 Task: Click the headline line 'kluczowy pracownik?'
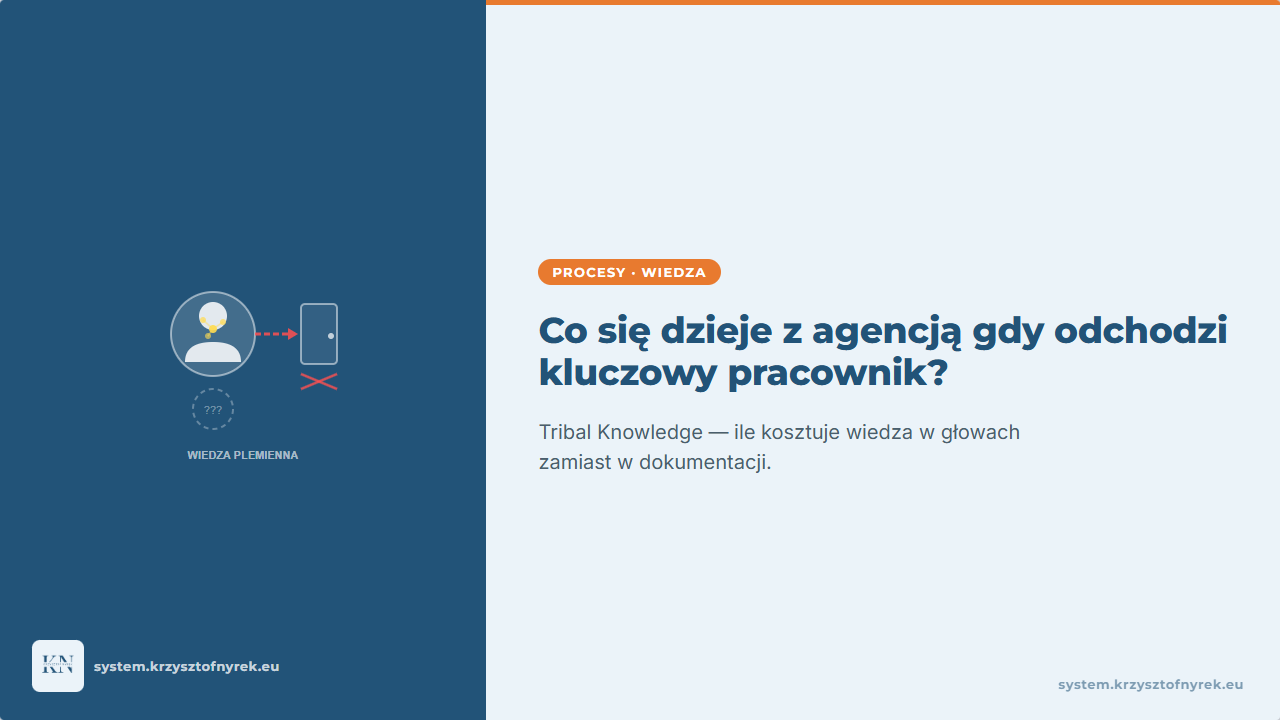click(743, 373)
